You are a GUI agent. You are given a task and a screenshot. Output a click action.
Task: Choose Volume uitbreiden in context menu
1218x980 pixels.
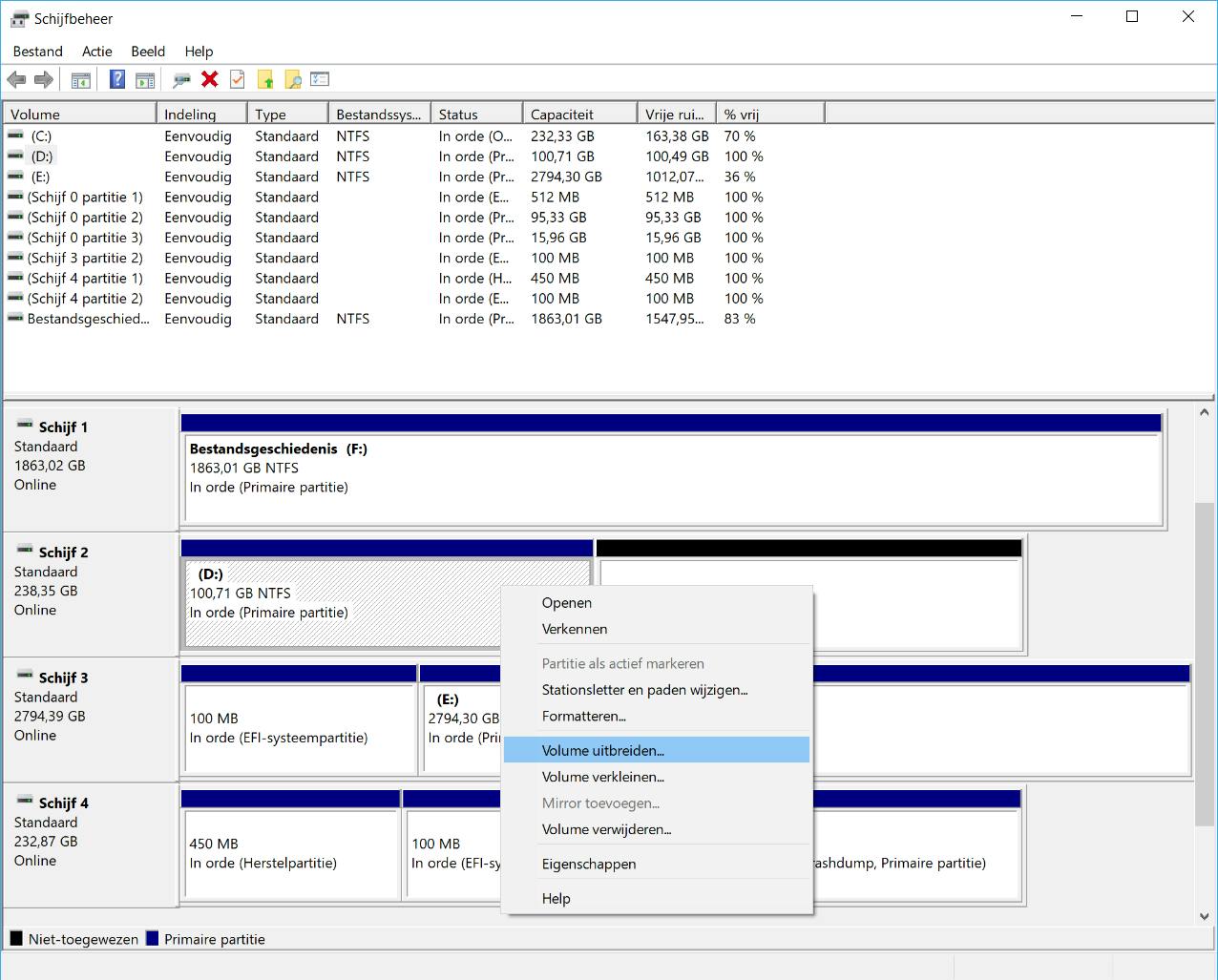click(602, 750)
